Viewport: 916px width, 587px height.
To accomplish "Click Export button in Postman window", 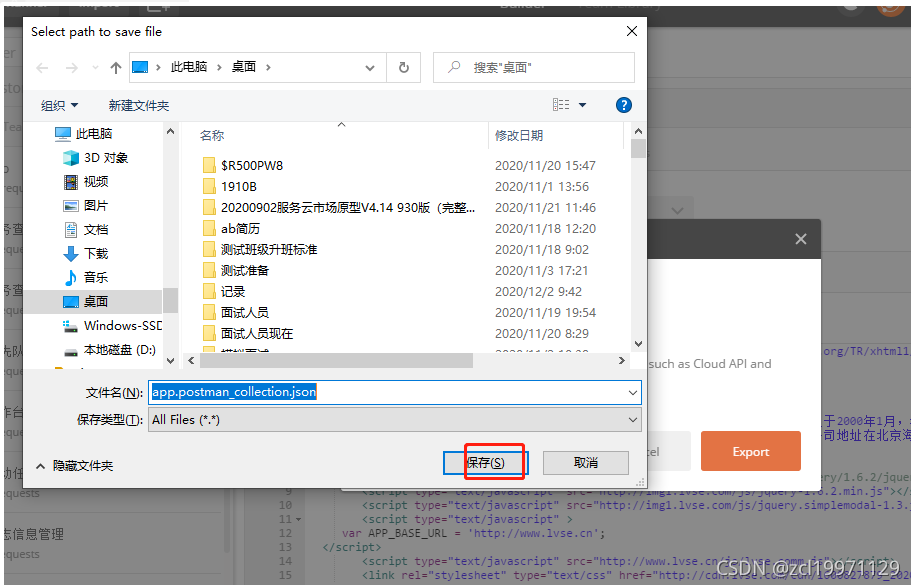I will (751, 451).
